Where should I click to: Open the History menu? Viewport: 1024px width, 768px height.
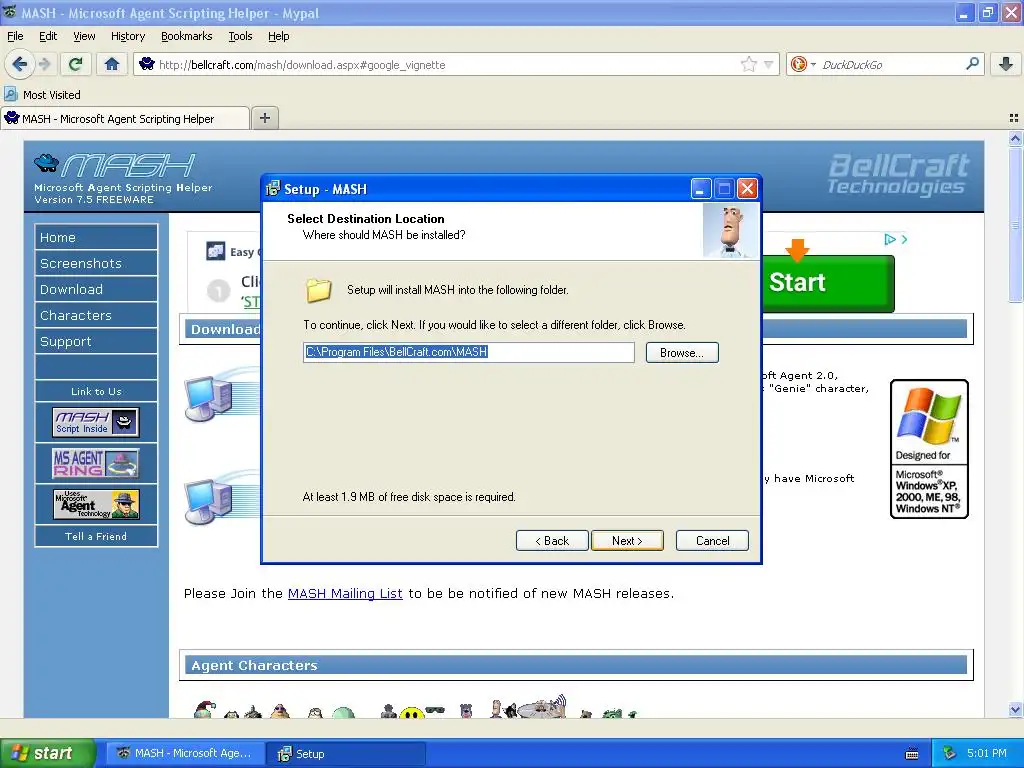tap(127, 36)
